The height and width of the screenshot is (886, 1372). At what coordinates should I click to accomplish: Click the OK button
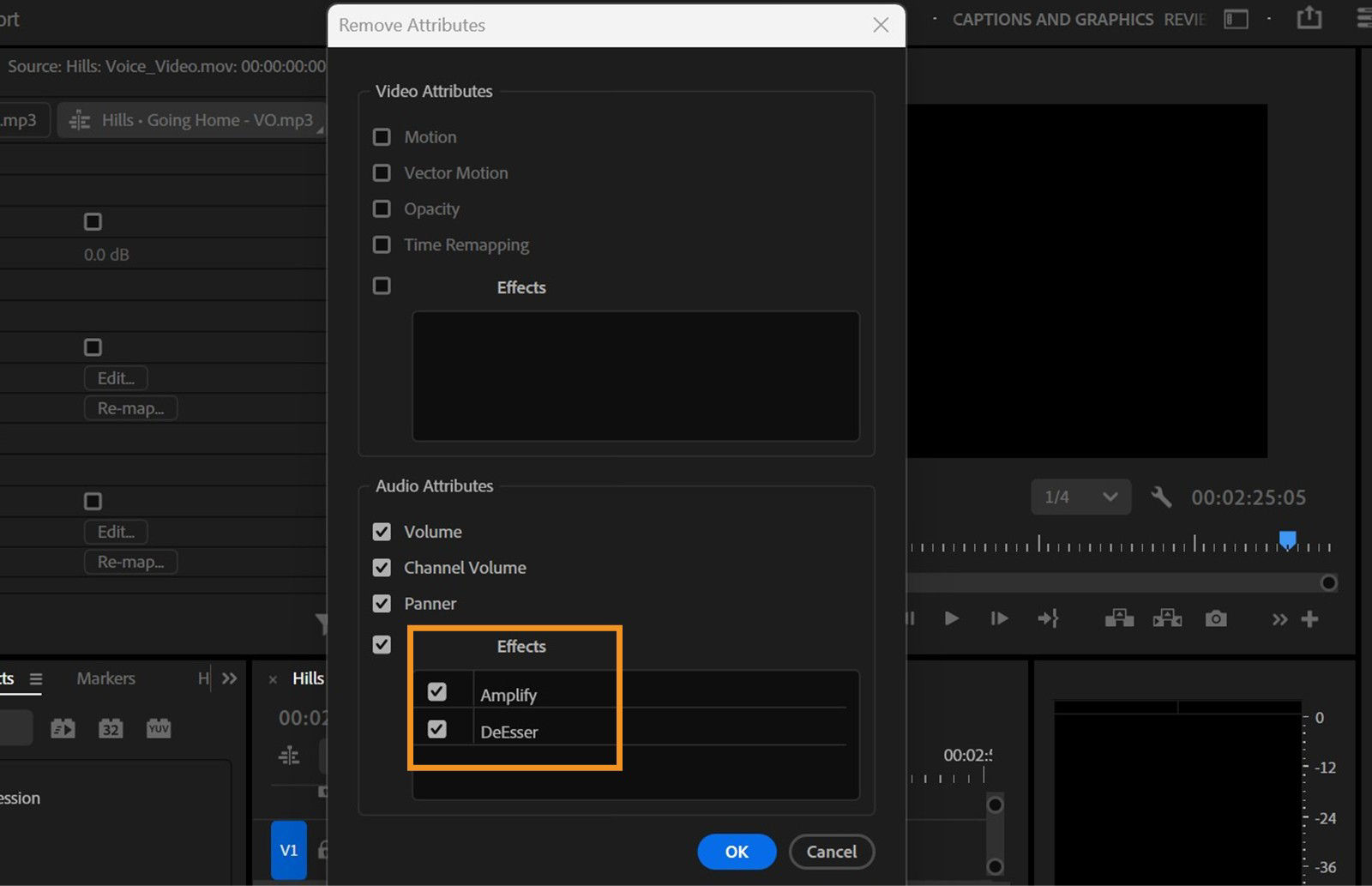(736, 851)
